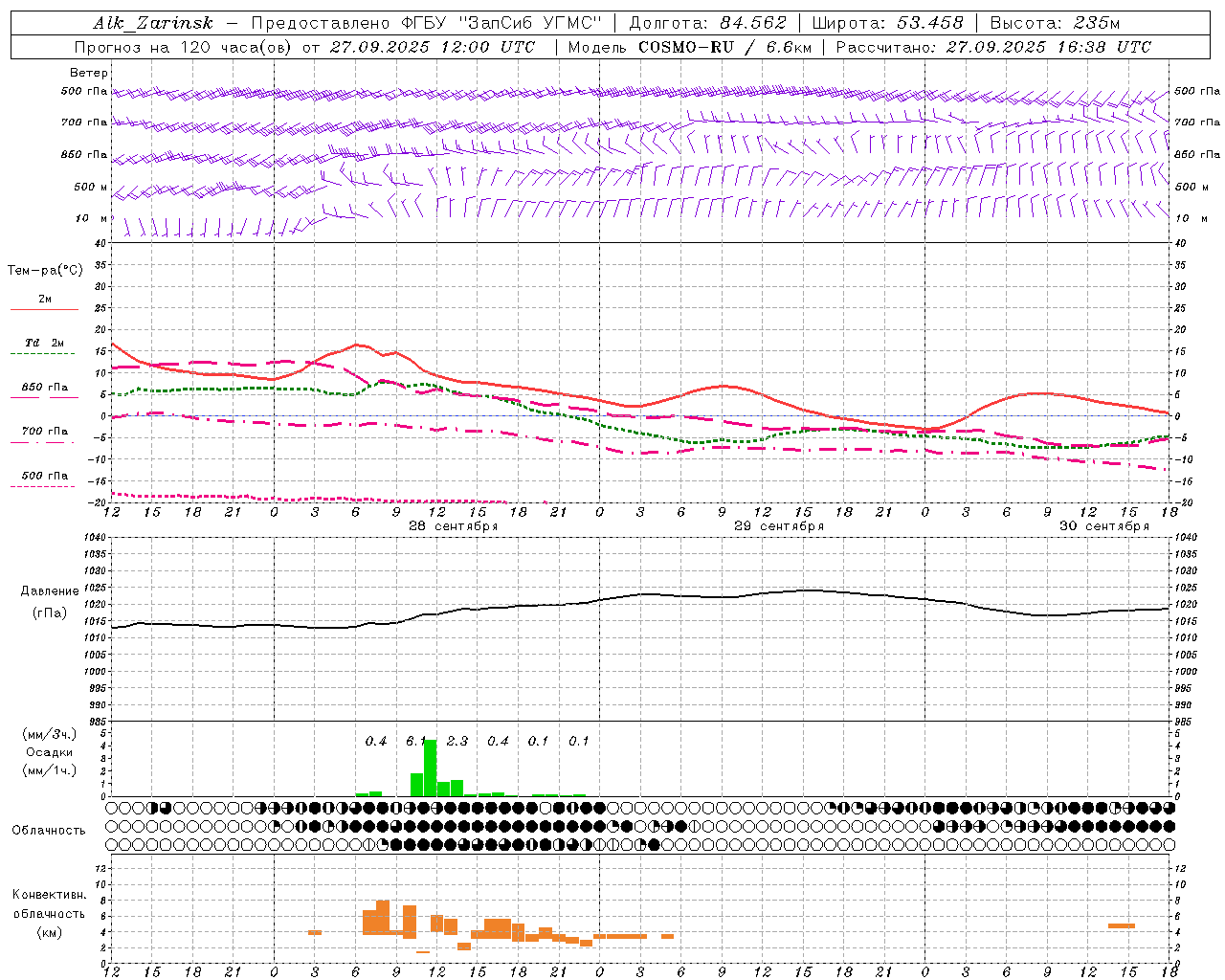1225x980 pixels.
Task: Click the "Ветер" wind panel label
Action: click(89, 73)
